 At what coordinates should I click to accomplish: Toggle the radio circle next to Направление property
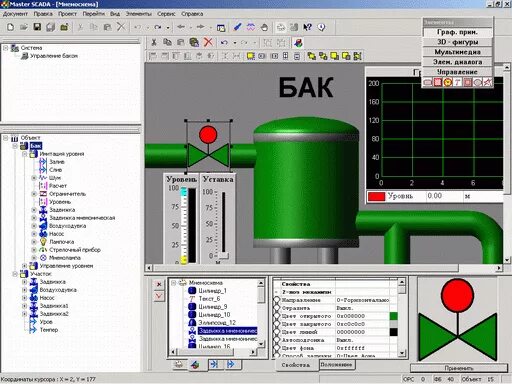coord(277,300)
